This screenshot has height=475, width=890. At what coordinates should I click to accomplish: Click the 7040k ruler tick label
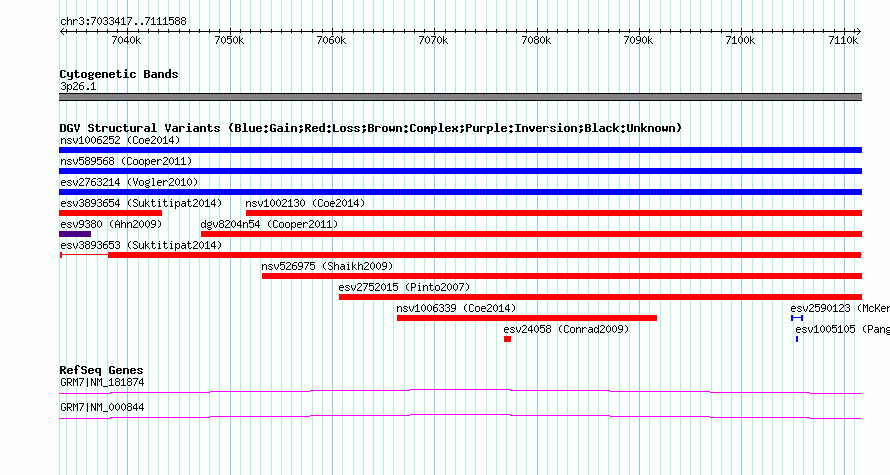(x=127, y=40)
